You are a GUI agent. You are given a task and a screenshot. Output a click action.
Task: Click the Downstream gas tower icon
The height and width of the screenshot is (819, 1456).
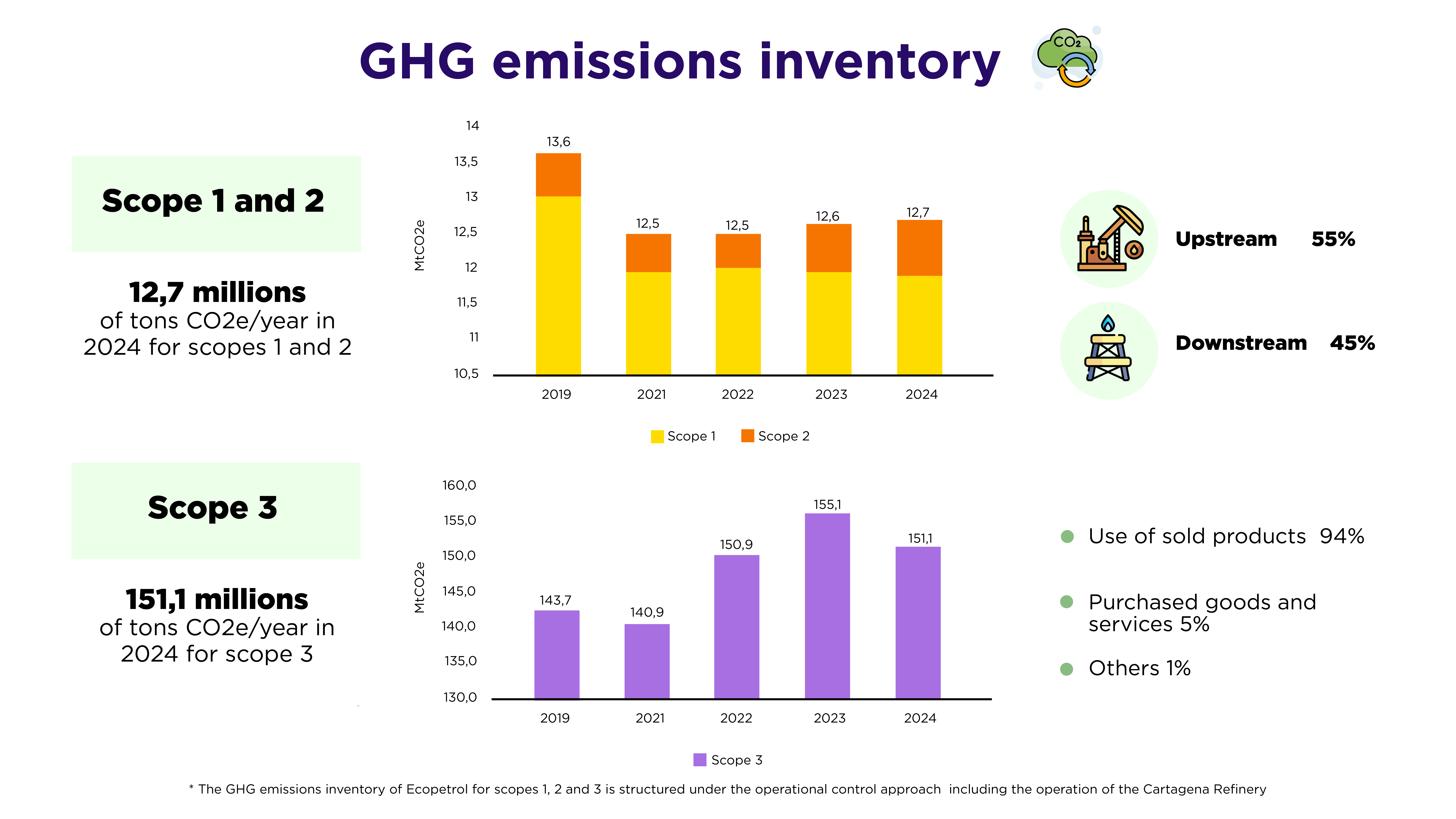tap(1109, 350)
